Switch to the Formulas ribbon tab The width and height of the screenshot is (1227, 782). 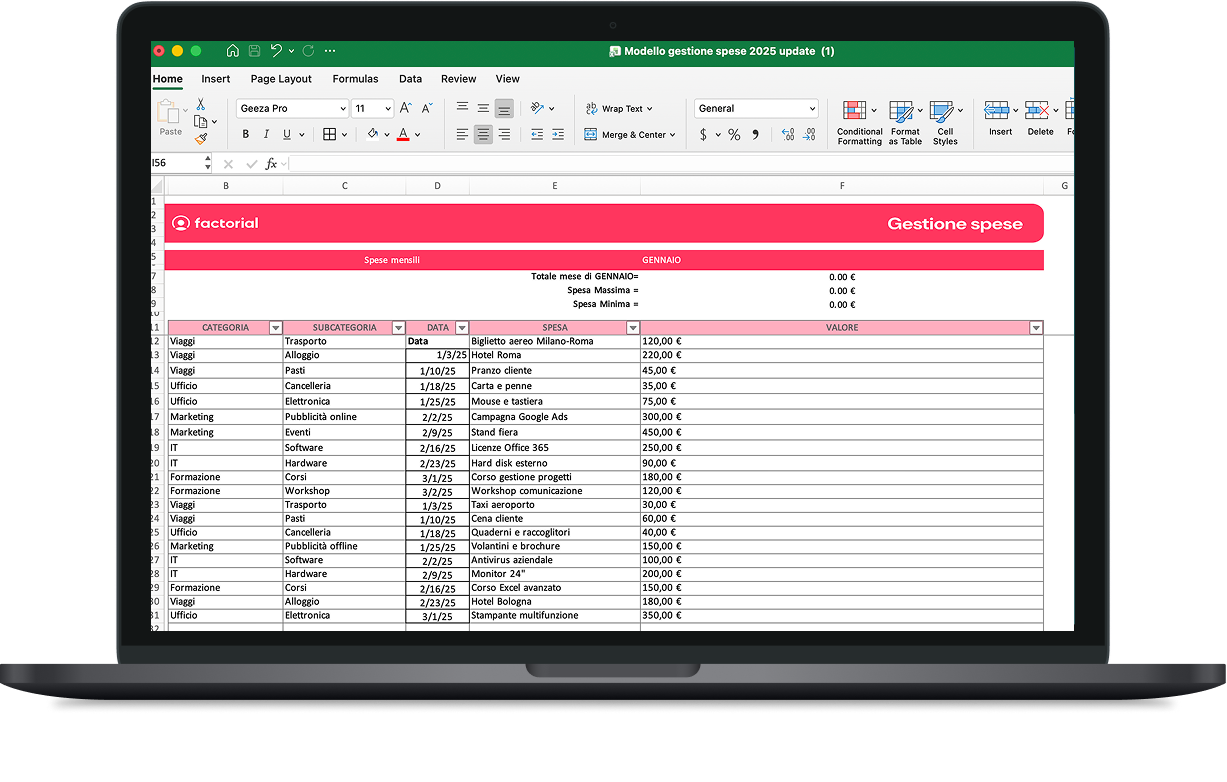[x=356, y=79]
